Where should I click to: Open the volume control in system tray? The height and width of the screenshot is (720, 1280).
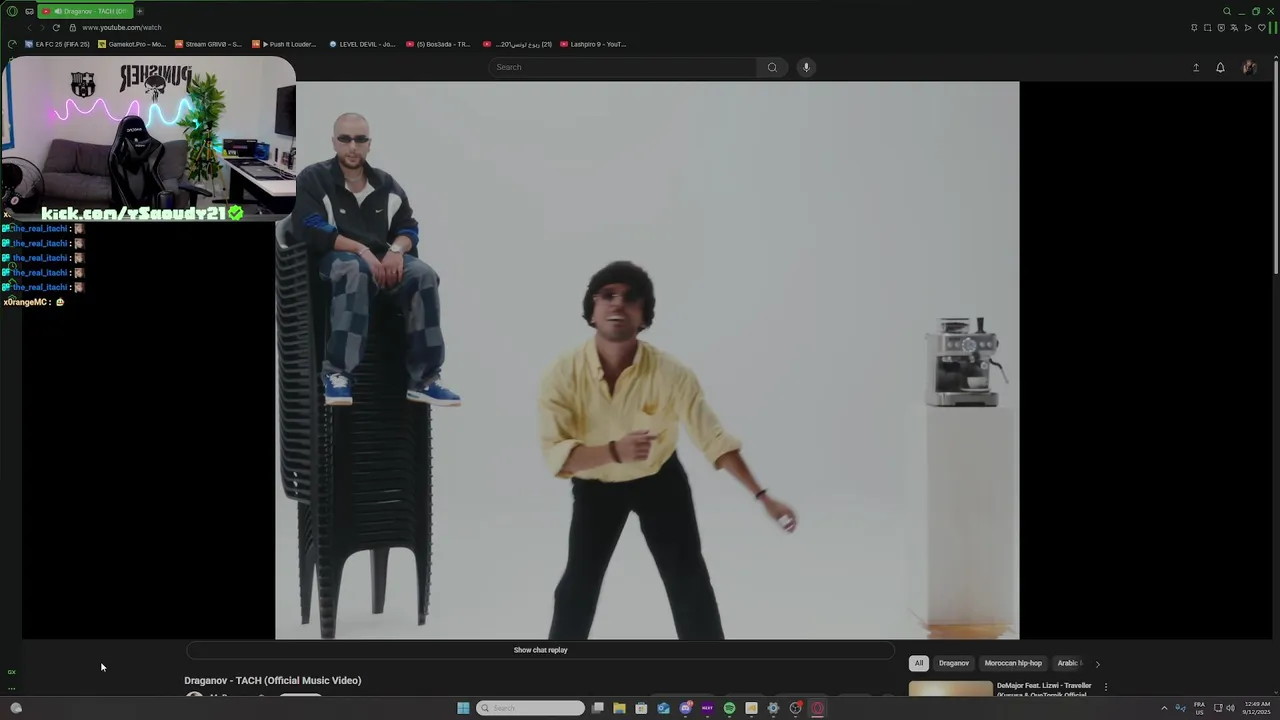(1230, 708)
